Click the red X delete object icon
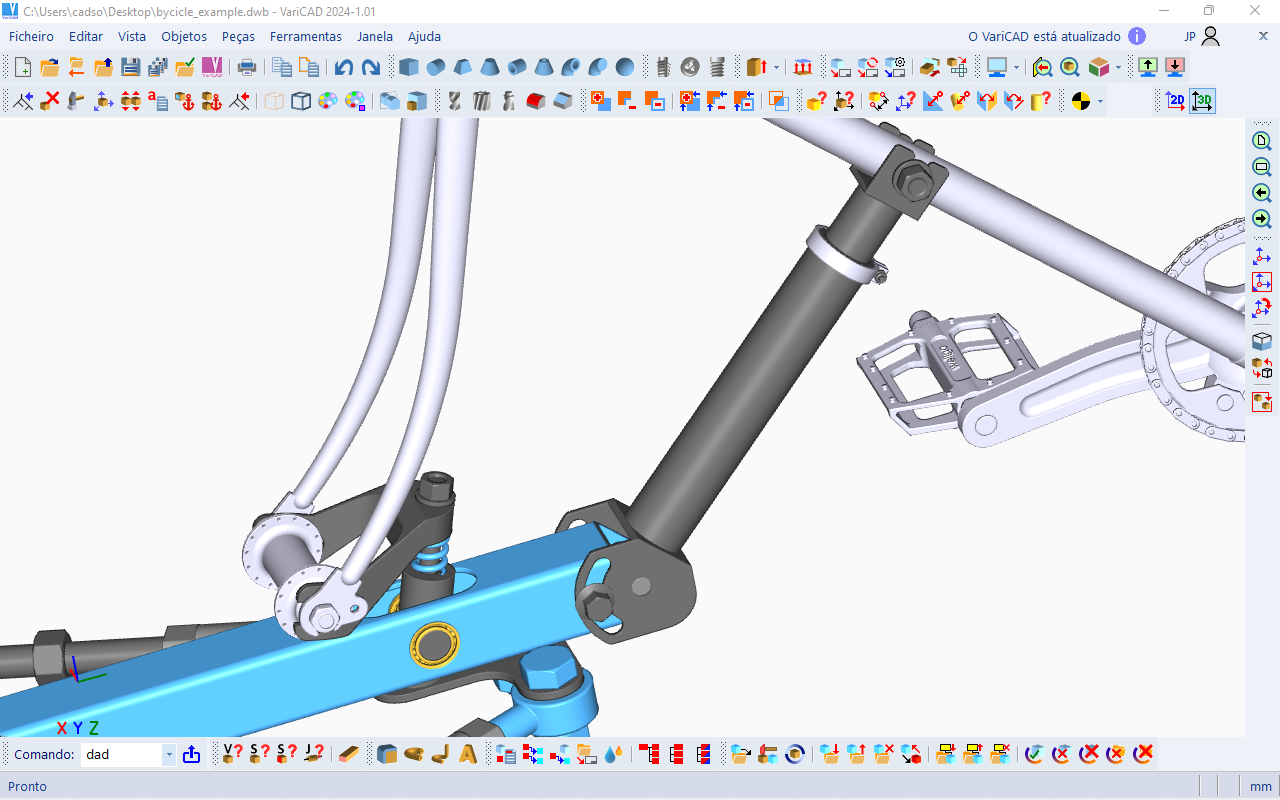 click(50, 101)
